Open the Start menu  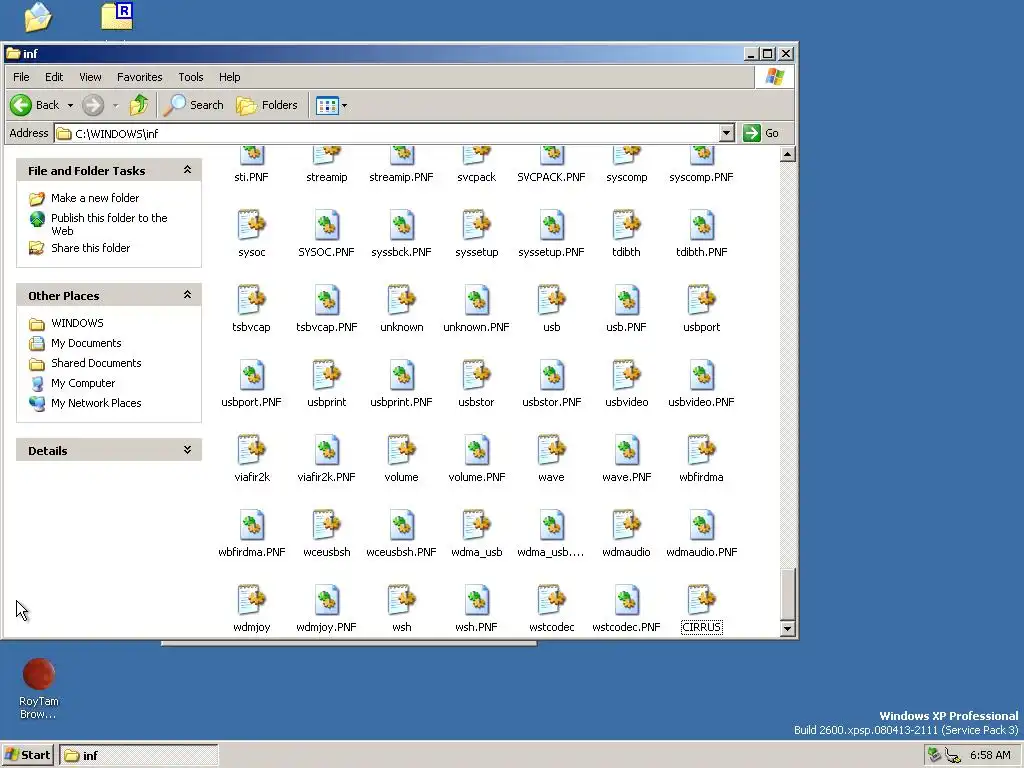tap(27, 756)
